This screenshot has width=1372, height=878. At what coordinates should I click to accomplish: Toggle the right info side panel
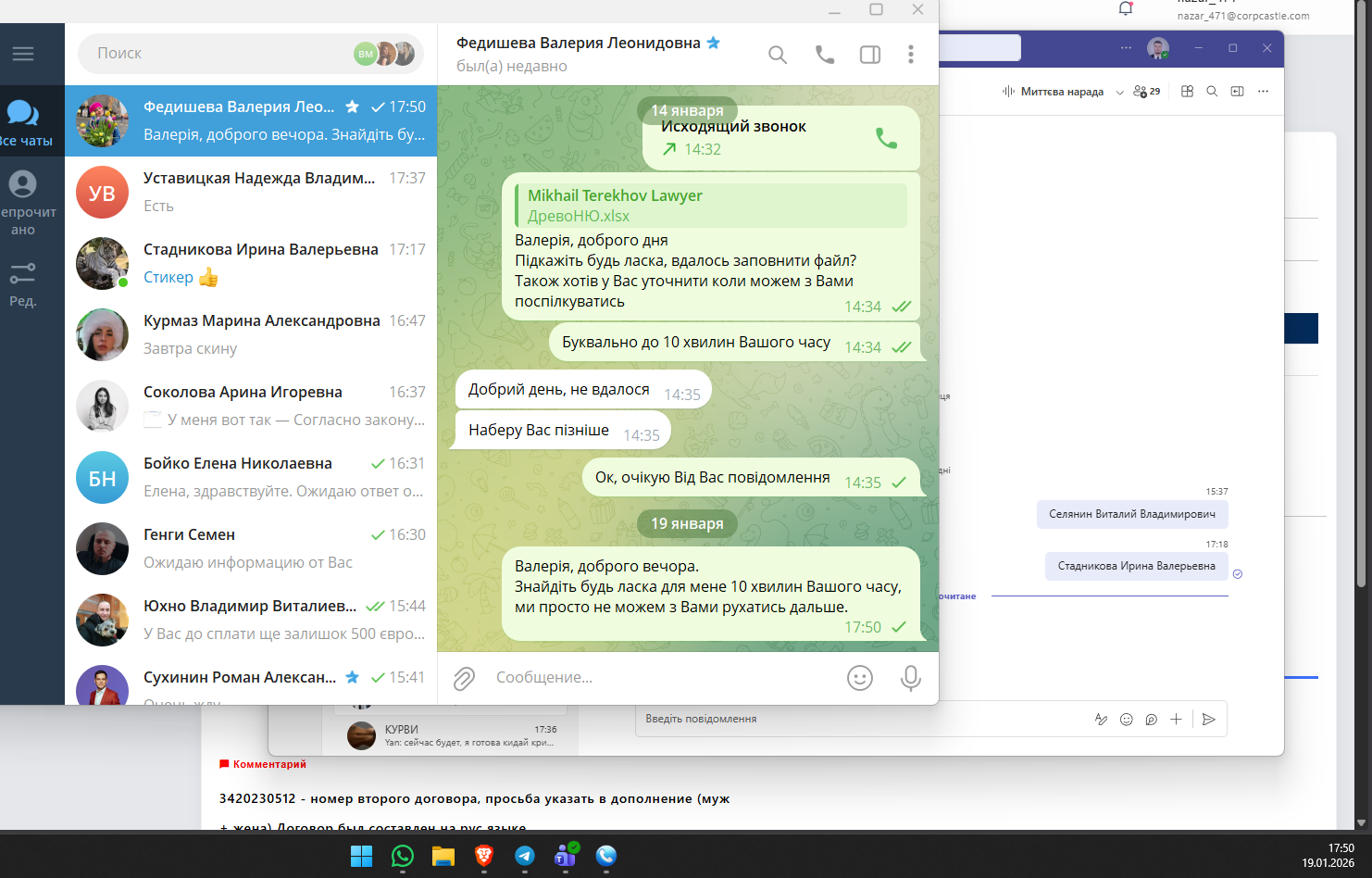coord(870,55)
